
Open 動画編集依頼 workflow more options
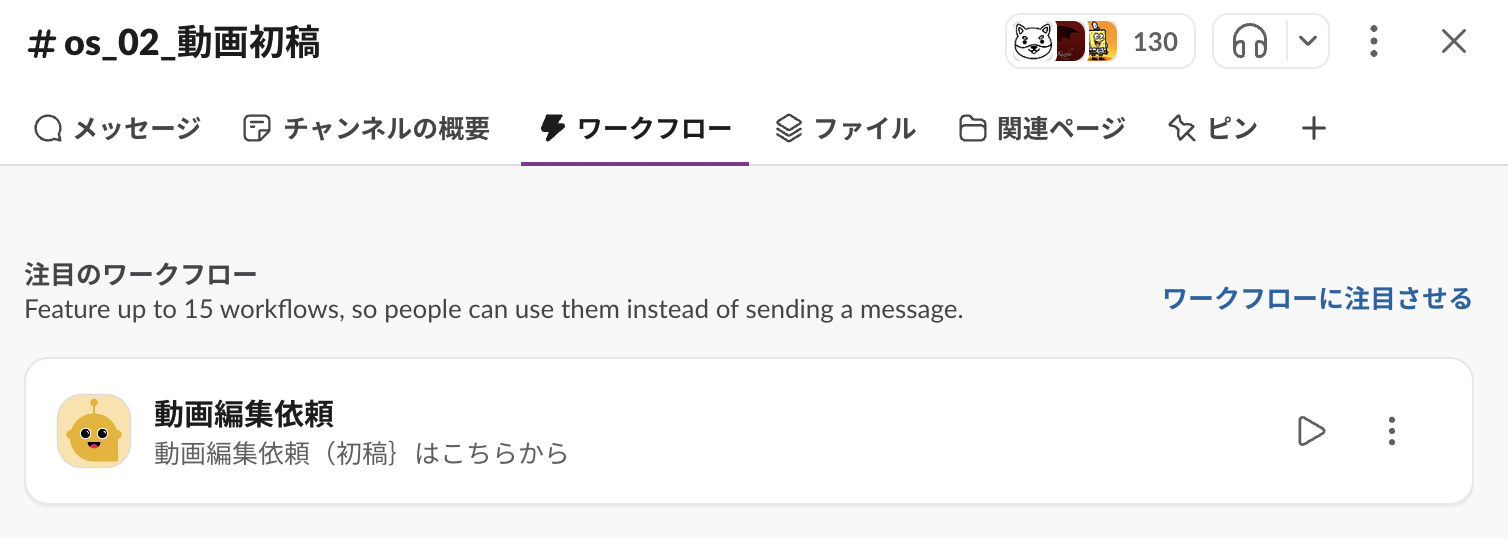(1391, 431)
